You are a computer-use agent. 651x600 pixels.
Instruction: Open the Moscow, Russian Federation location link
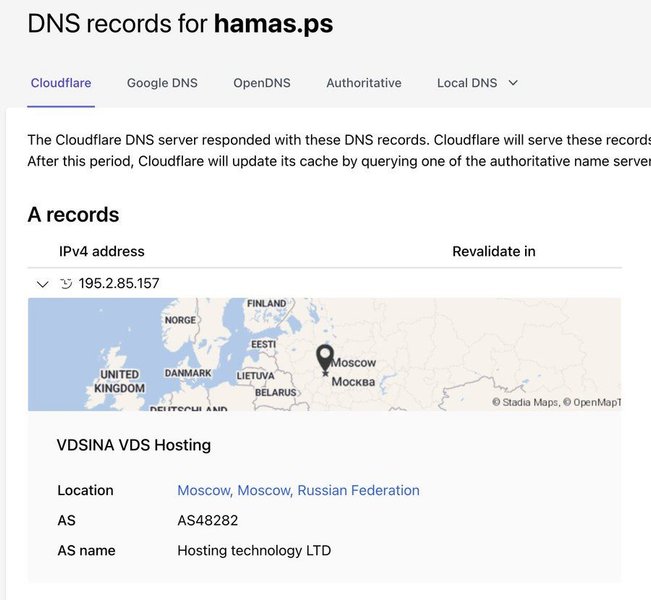pyautogui.click(x=298, y=490)
